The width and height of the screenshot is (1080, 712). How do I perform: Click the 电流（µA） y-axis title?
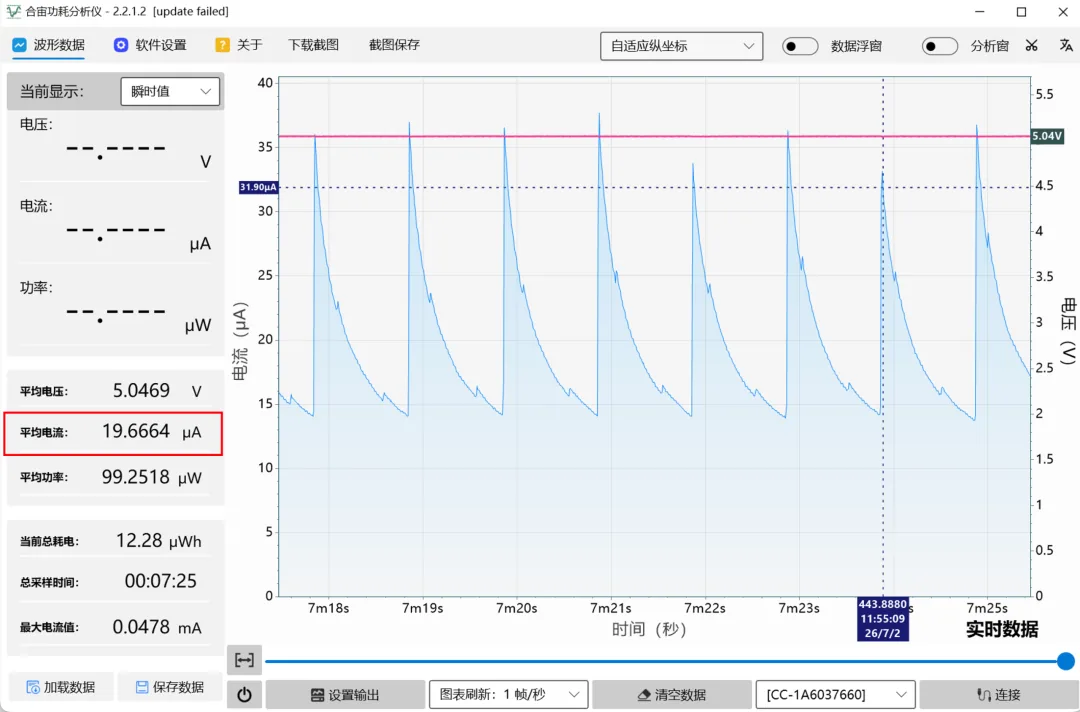click(x=240, y=342)
